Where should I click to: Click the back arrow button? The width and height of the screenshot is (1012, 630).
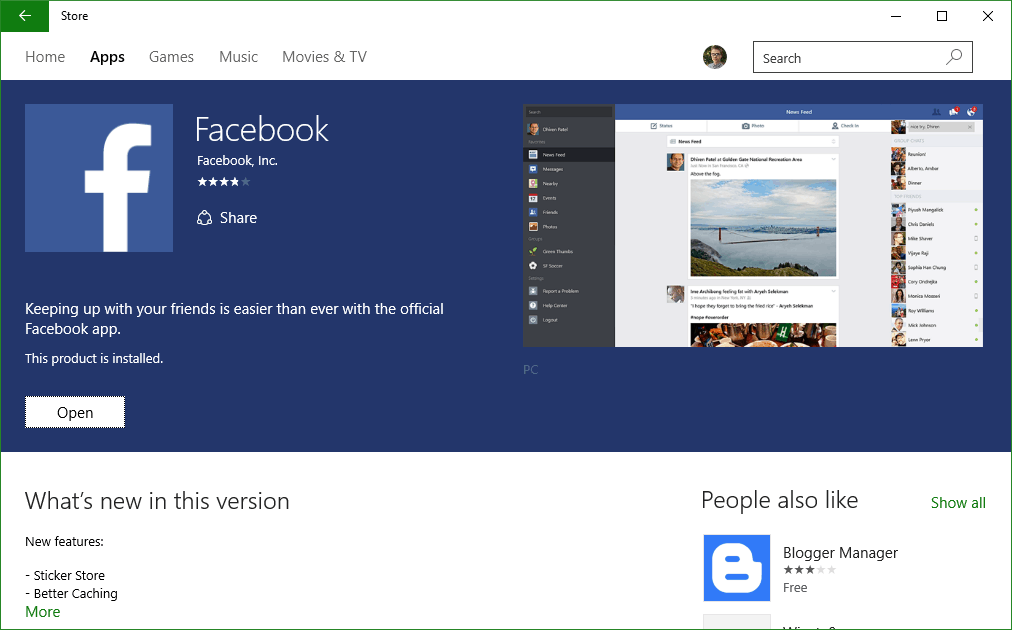25,16
